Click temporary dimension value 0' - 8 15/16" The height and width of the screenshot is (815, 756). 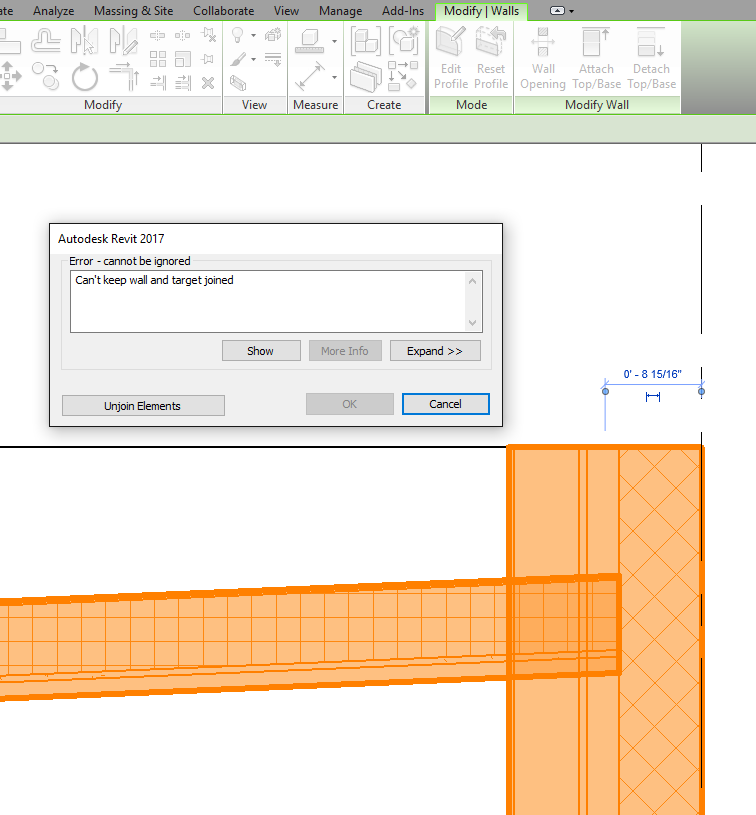pos(653,374)
